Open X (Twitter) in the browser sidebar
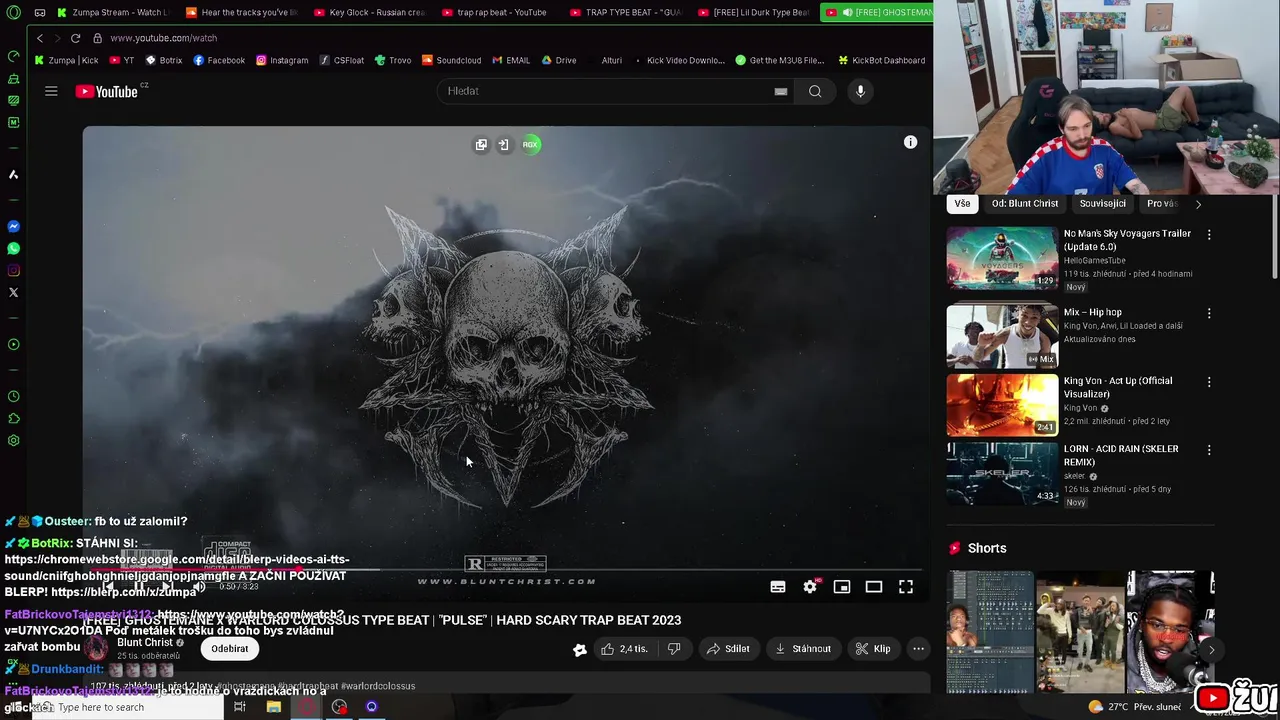This screenshot has width=1280, height=720. click(13, 292)
